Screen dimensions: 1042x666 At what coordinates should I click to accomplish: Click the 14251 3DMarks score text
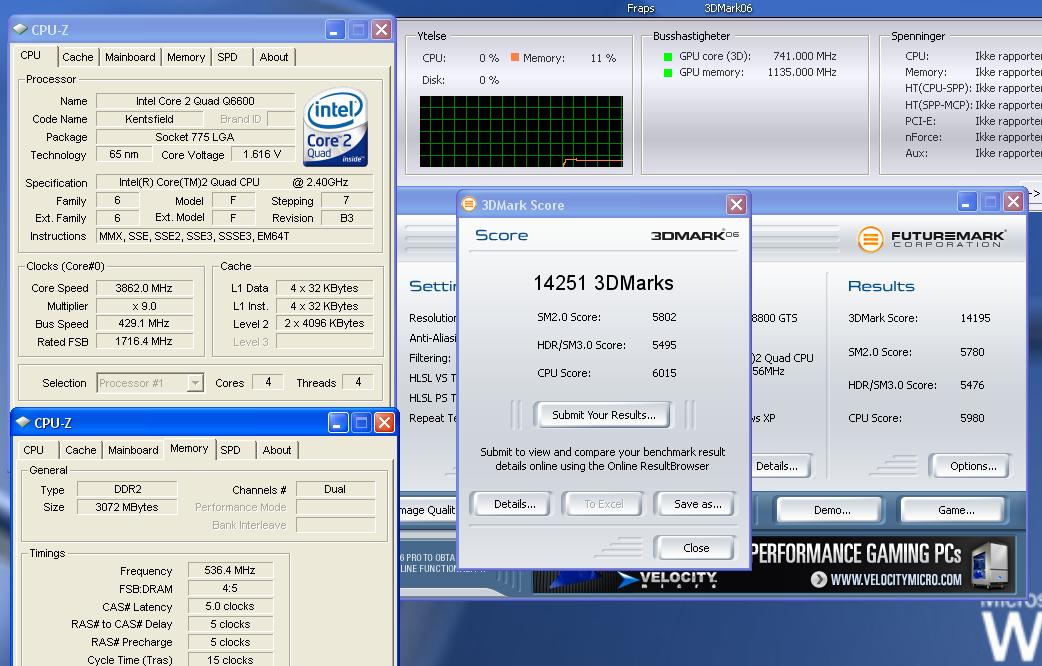click(x=603, y=283)
